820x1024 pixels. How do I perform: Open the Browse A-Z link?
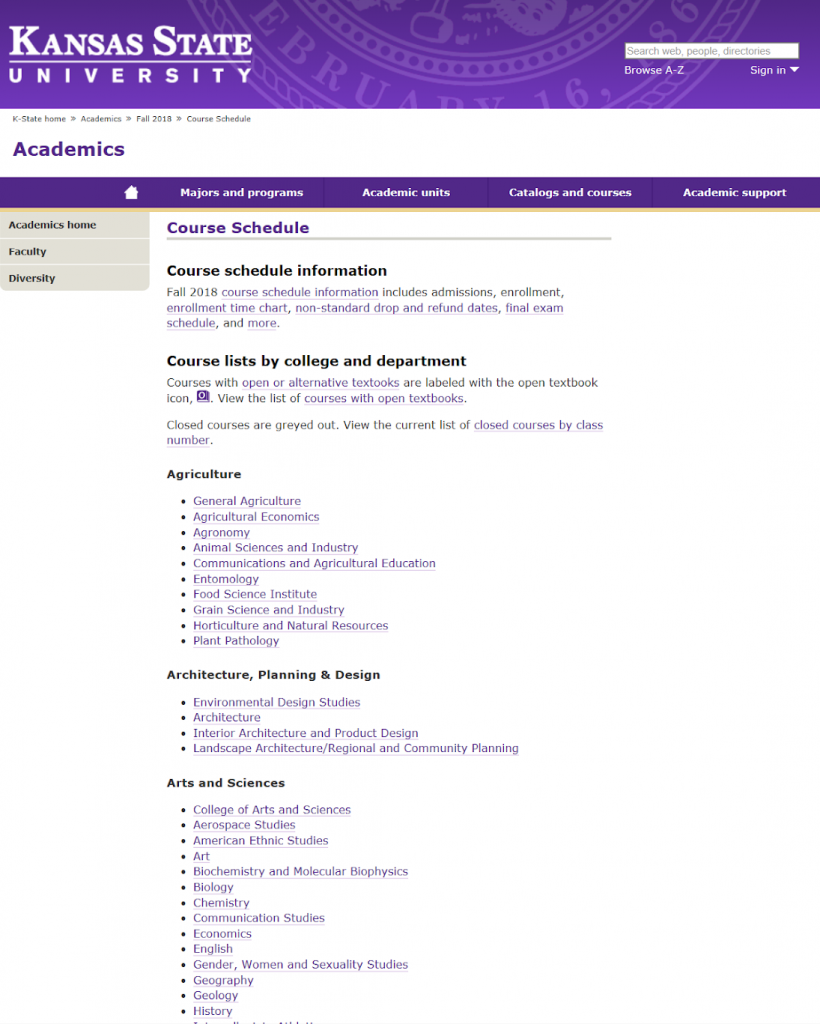[654, 70]
